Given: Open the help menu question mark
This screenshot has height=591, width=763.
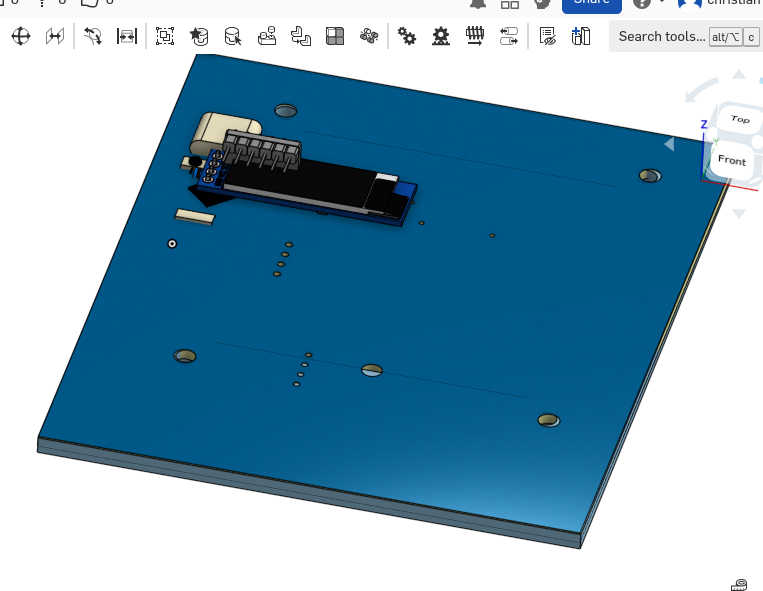Looking at the screenshot, I should [642, 3].
